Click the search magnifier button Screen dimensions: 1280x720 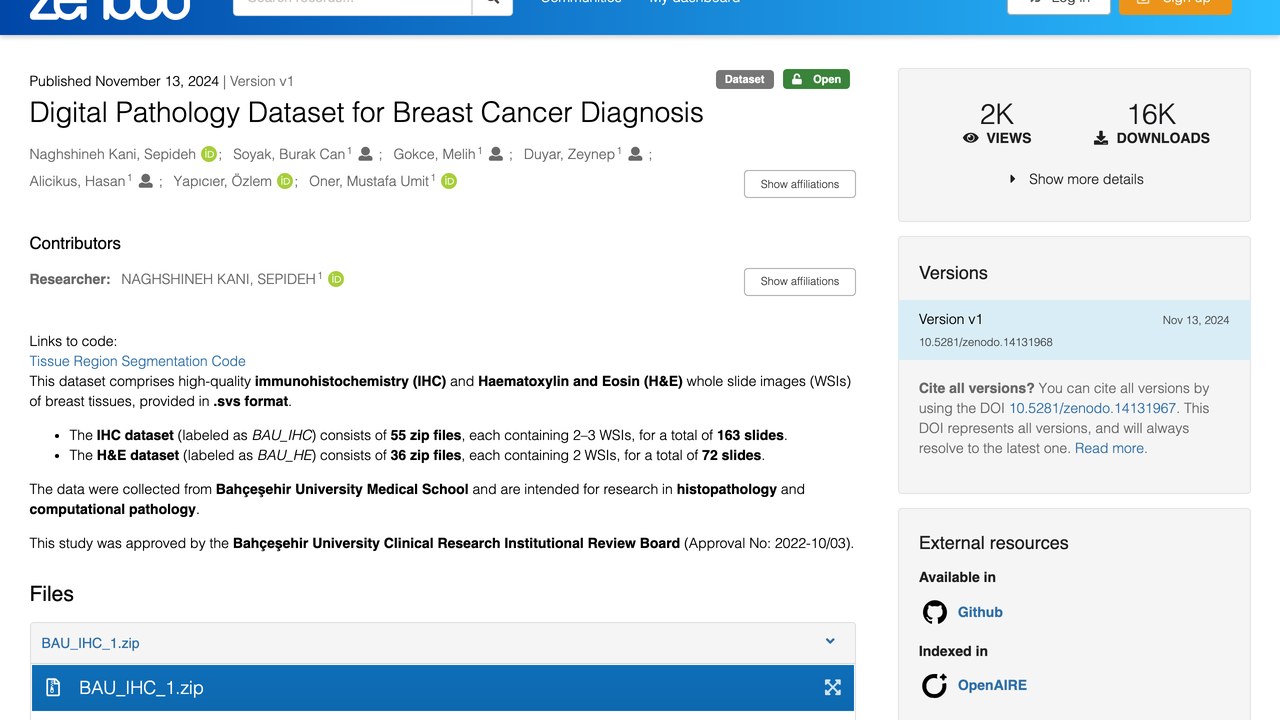click(x=492, y=5)
